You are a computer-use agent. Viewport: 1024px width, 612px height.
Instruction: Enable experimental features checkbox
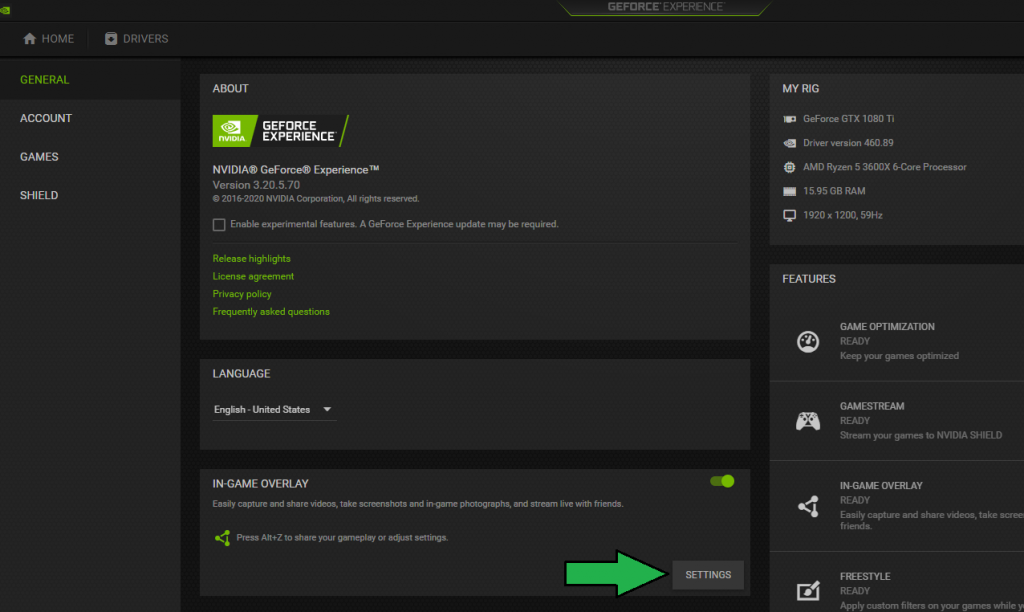click(x=219, y=225)
